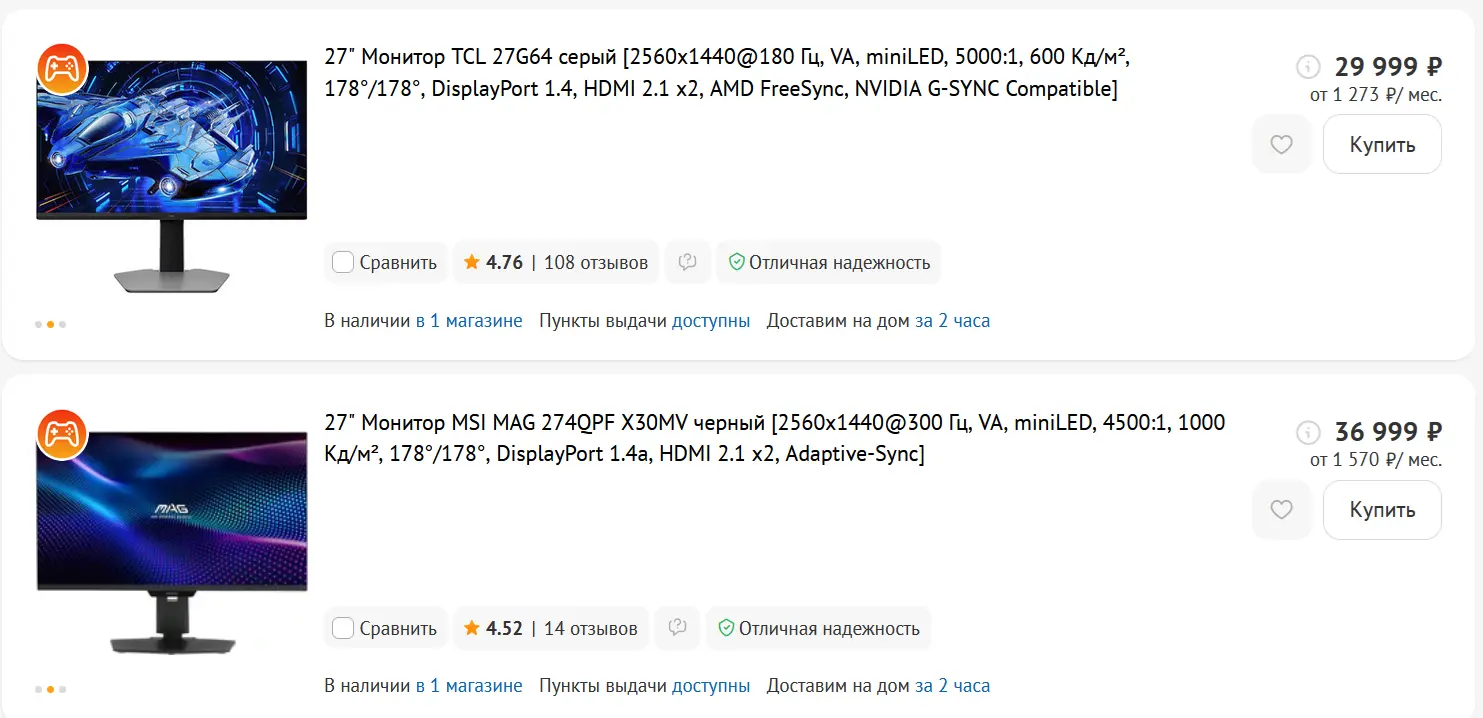
Task: Add the TCL 27G64 to favorites
Action: click(1281, 145)
